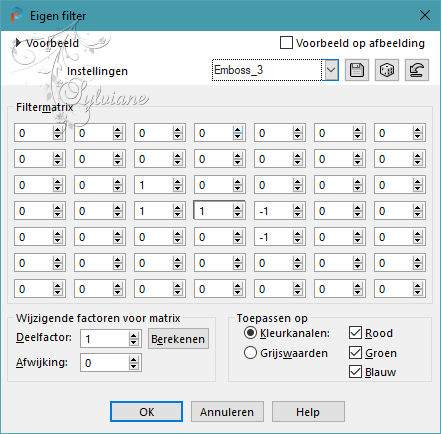Screen dimensions: 441x434
Task: Uncheck the Groen channel checkbox
Action: click(x=355, y=352)
